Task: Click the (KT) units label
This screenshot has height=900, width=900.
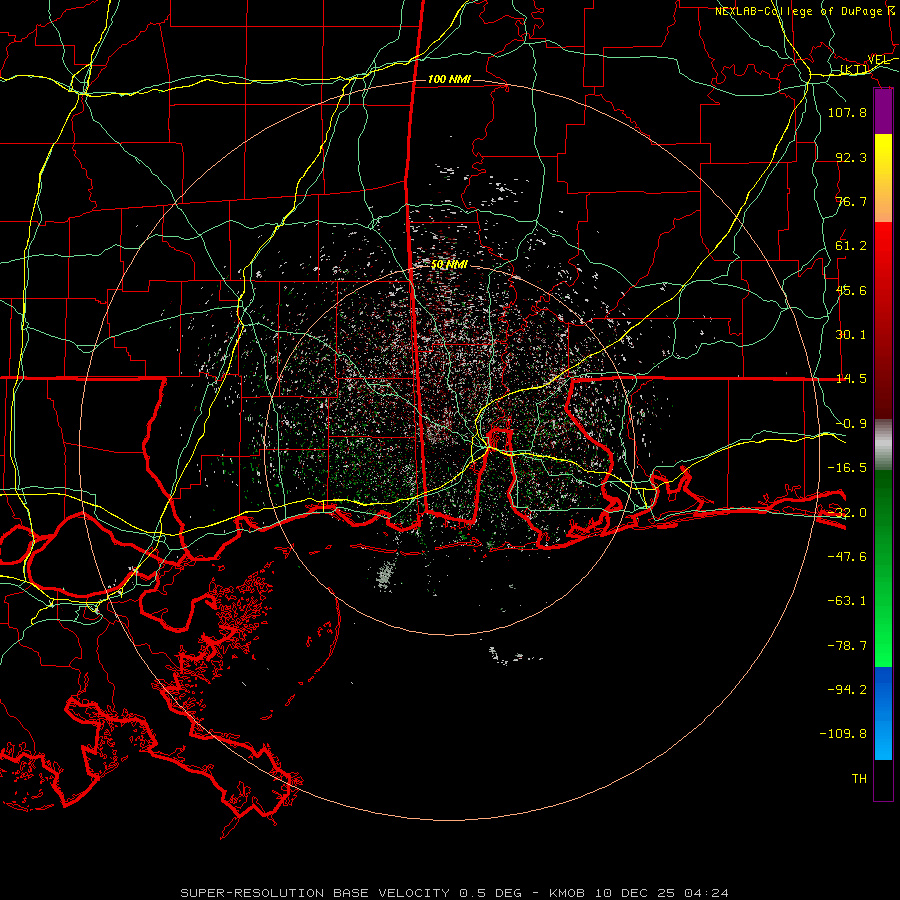Action: pyautogui.click(x=854, y=70)
